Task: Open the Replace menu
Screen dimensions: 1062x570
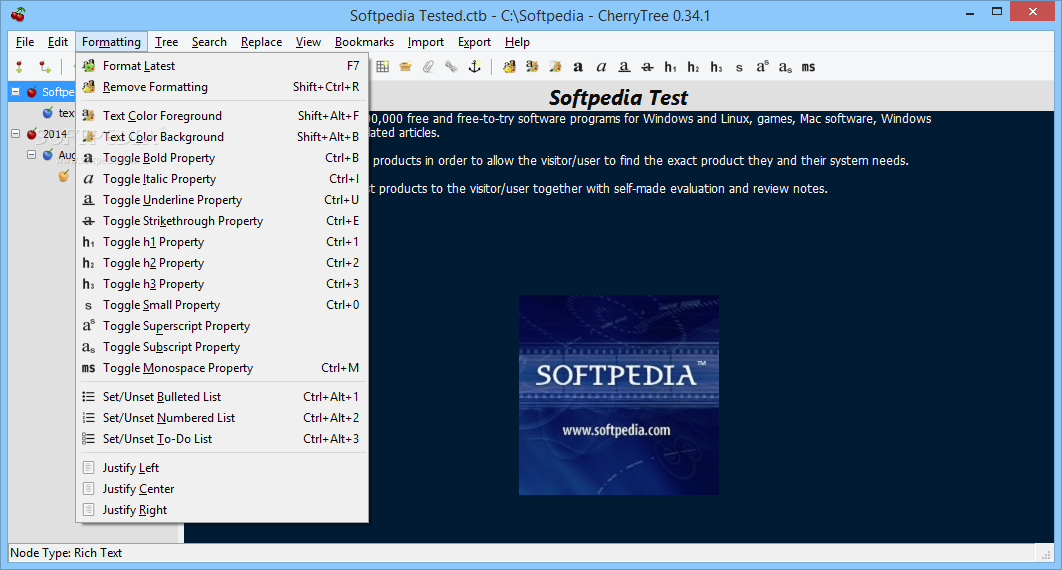Action: tap(261, 42)
